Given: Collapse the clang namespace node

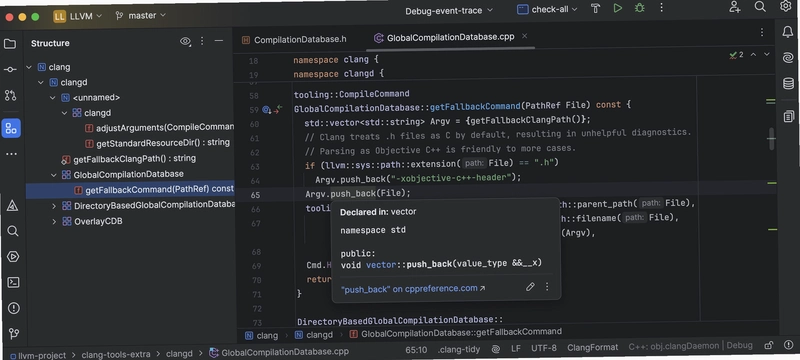Looking at the screenshot, I should [29, 67].
